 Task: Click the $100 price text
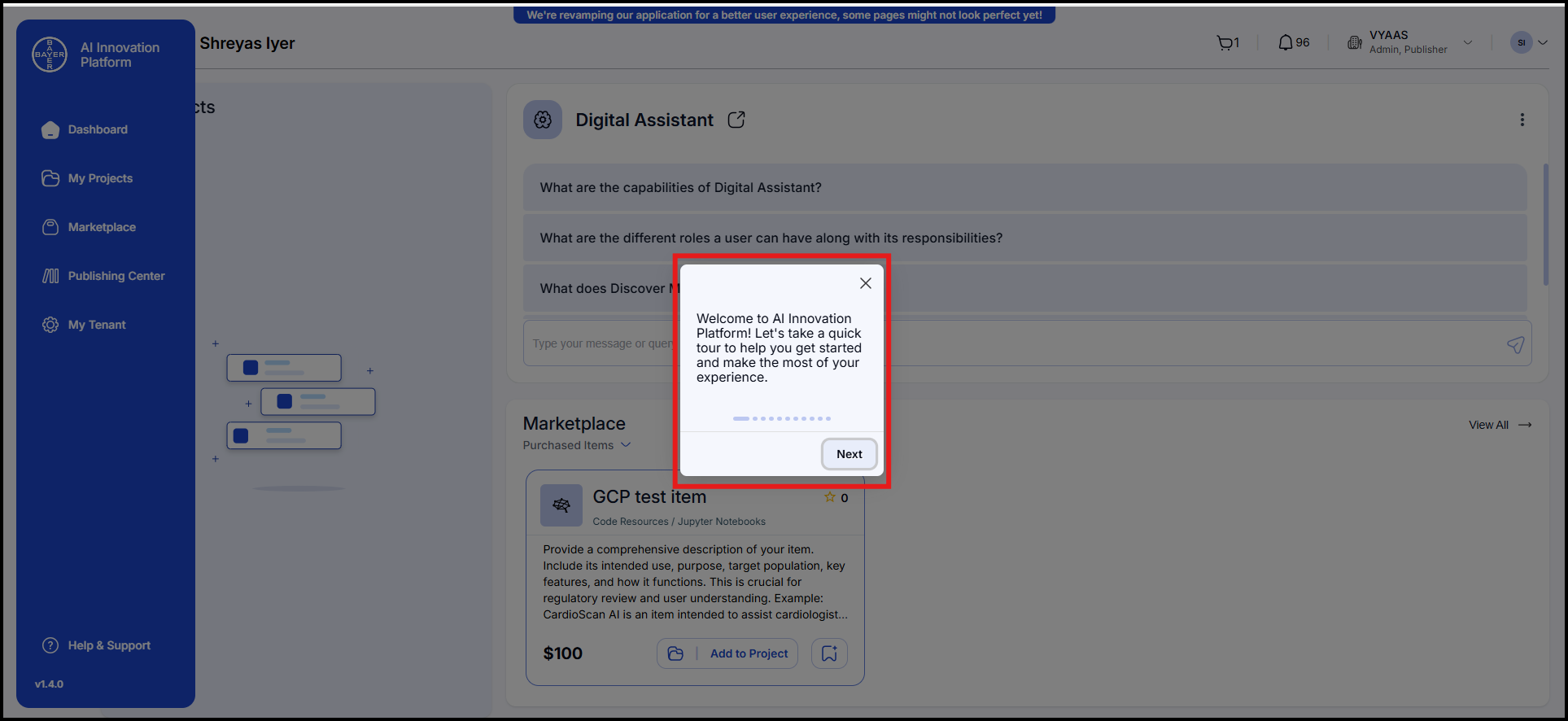click(x=563, y=653)
